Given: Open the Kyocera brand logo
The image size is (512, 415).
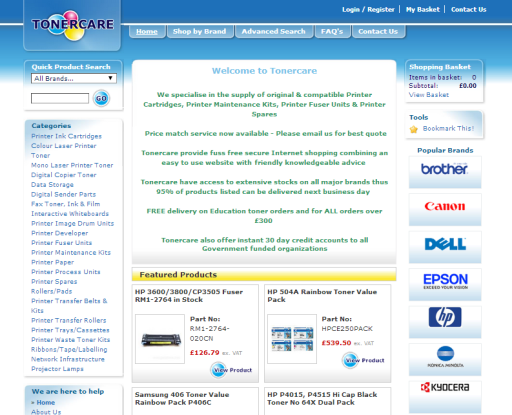Looking at the screenshot, I should pyautogui.click(x=445, y=397).
